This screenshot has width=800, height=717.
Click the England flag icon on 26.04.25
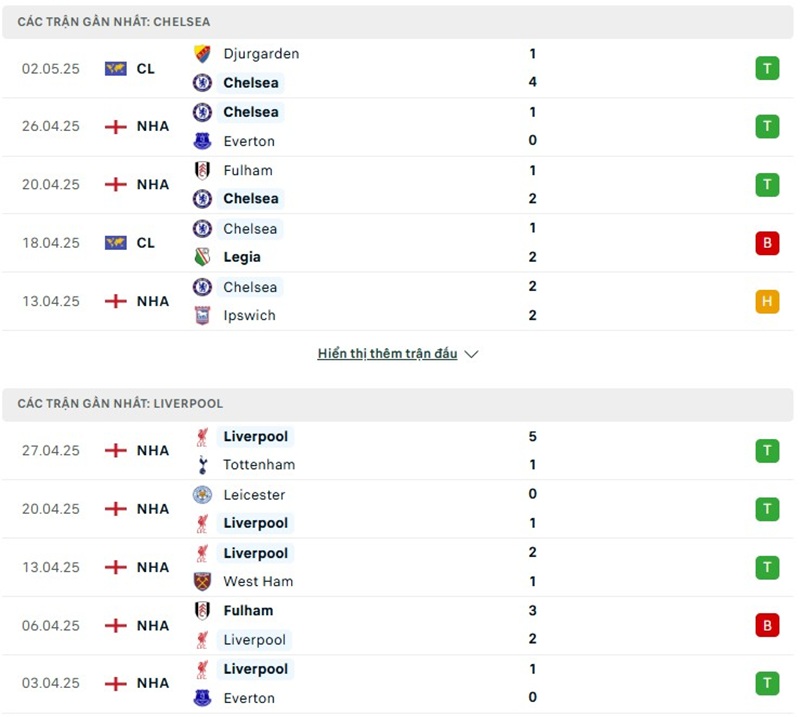116,127
